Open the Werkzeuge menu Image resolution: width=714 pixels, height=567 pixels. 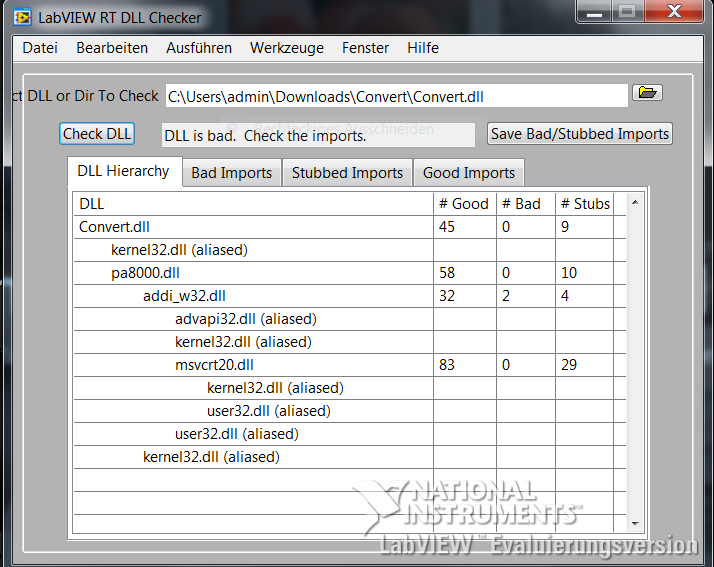click(x=287, y=48)
